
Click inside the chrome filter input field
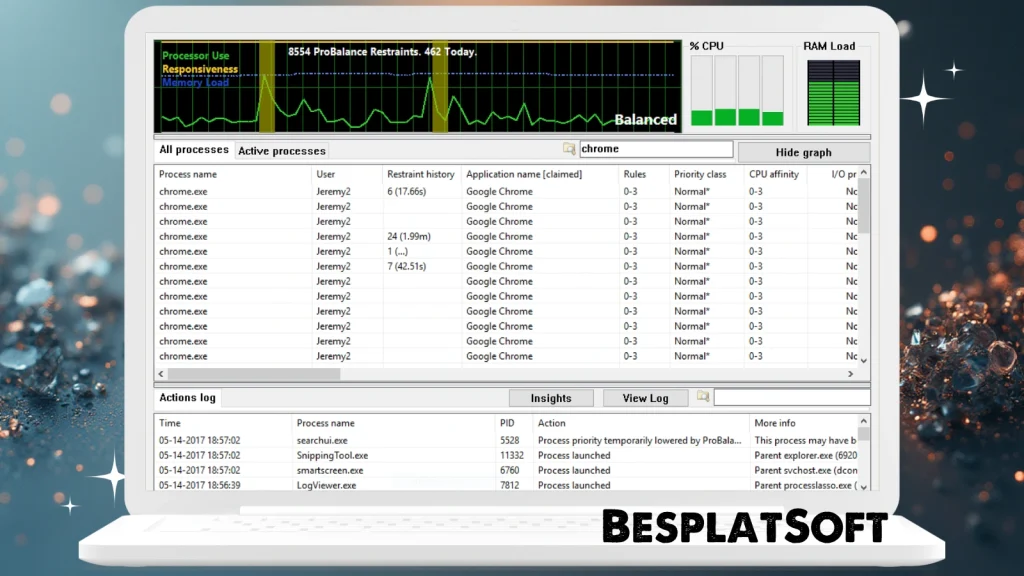pyautogui.click(x=655, y=148)
